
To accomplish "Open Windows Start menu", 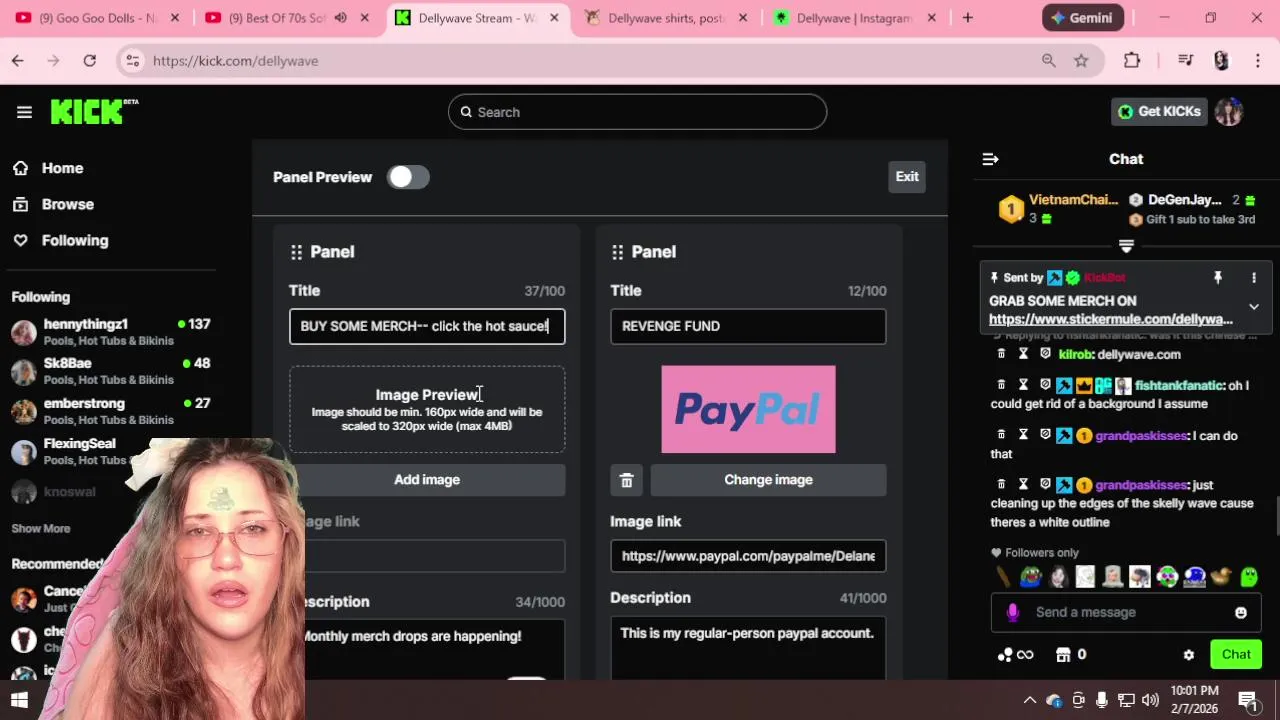I will point(19,700).
